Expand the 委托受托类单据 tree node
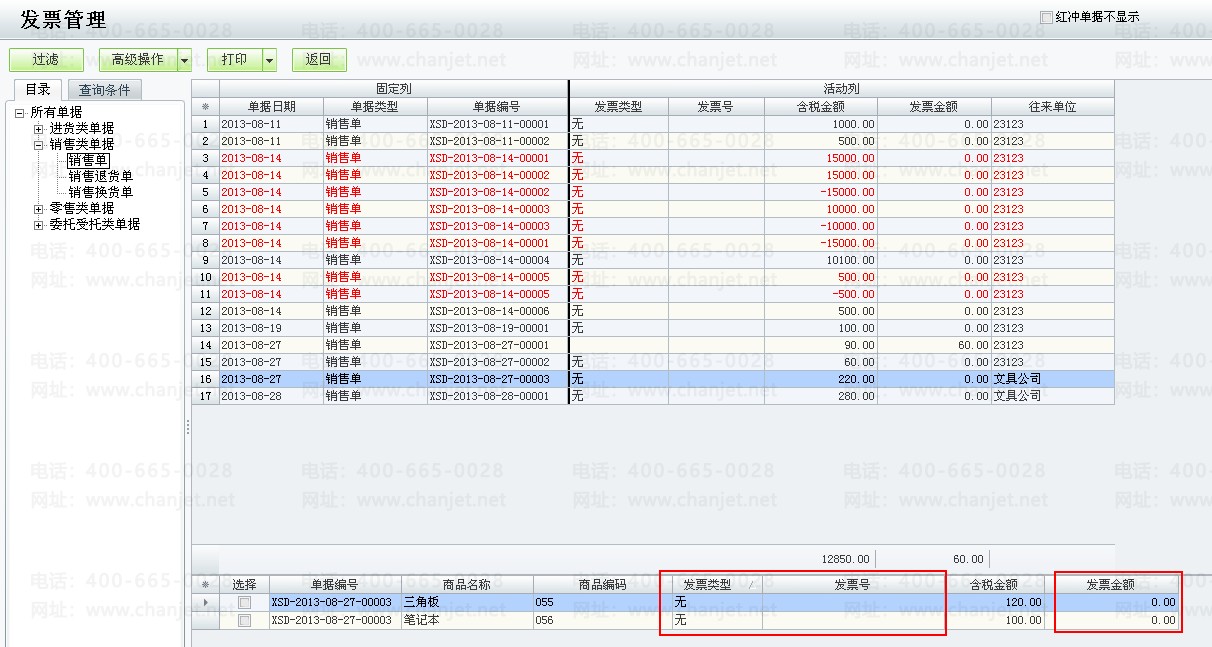The image size is (1212, 647). click(39, 225)
